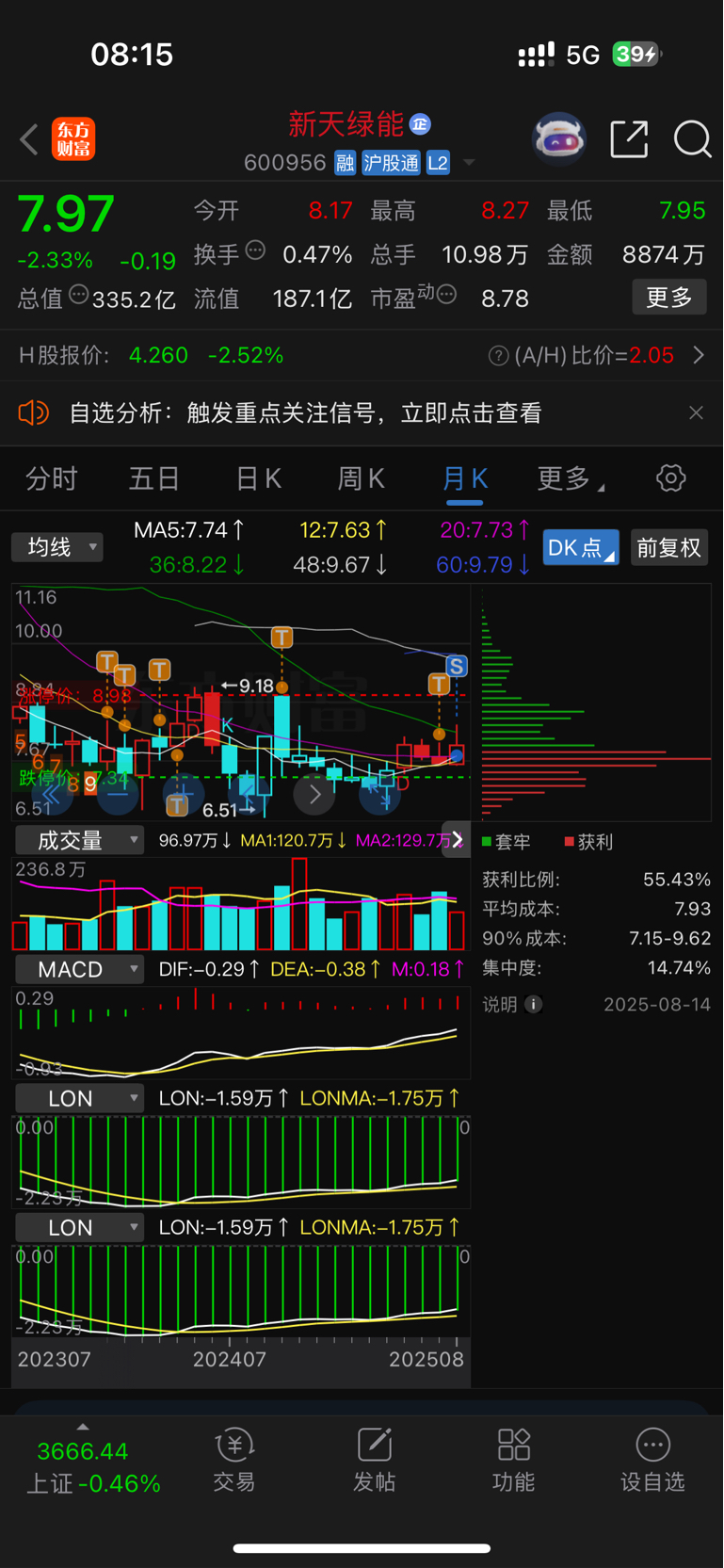The width and height of the screenshot is (724, 1568).
Task: Tap the blue S signal marker
Action: 457,667
